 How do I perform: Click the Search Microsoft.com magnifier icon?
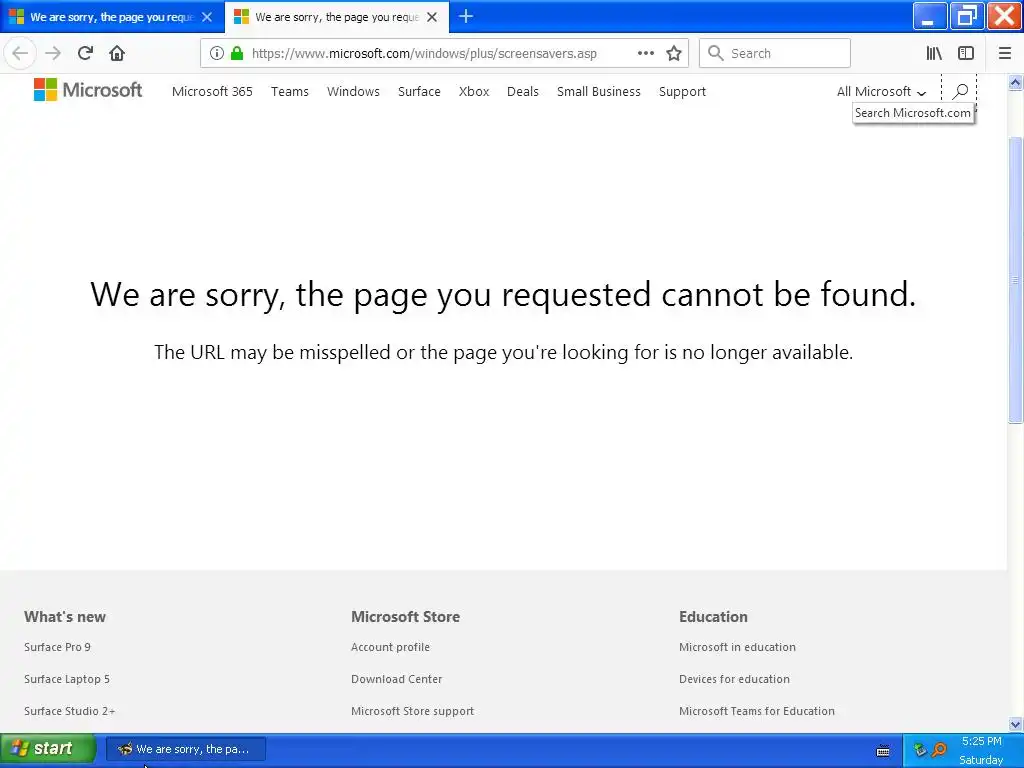(960, 91)
